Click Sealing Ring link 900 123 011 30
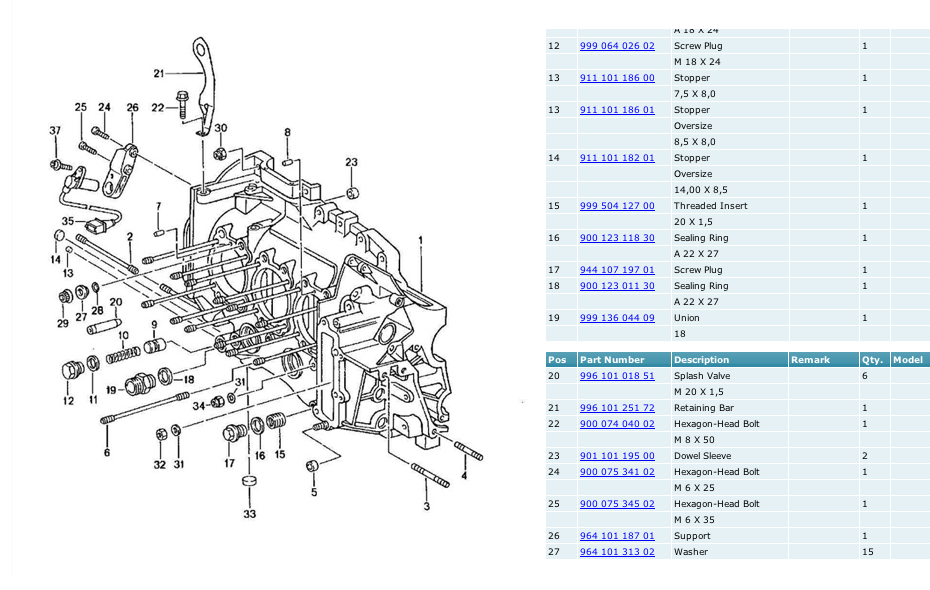This screenshot has width=930, height=590. (617, 286)
